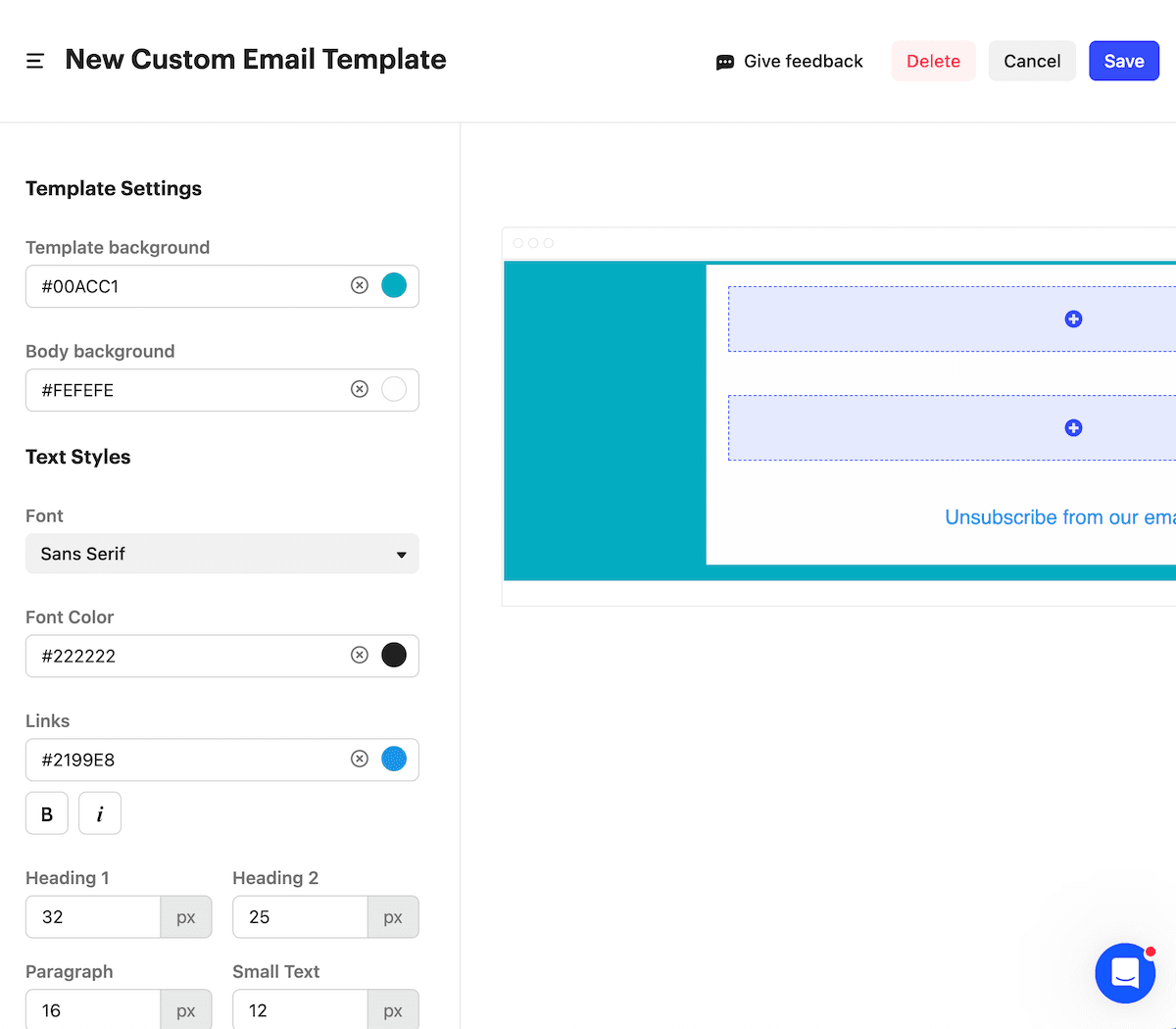Click the Text Styles heading

pyautogui.click(x=78, y=457)
